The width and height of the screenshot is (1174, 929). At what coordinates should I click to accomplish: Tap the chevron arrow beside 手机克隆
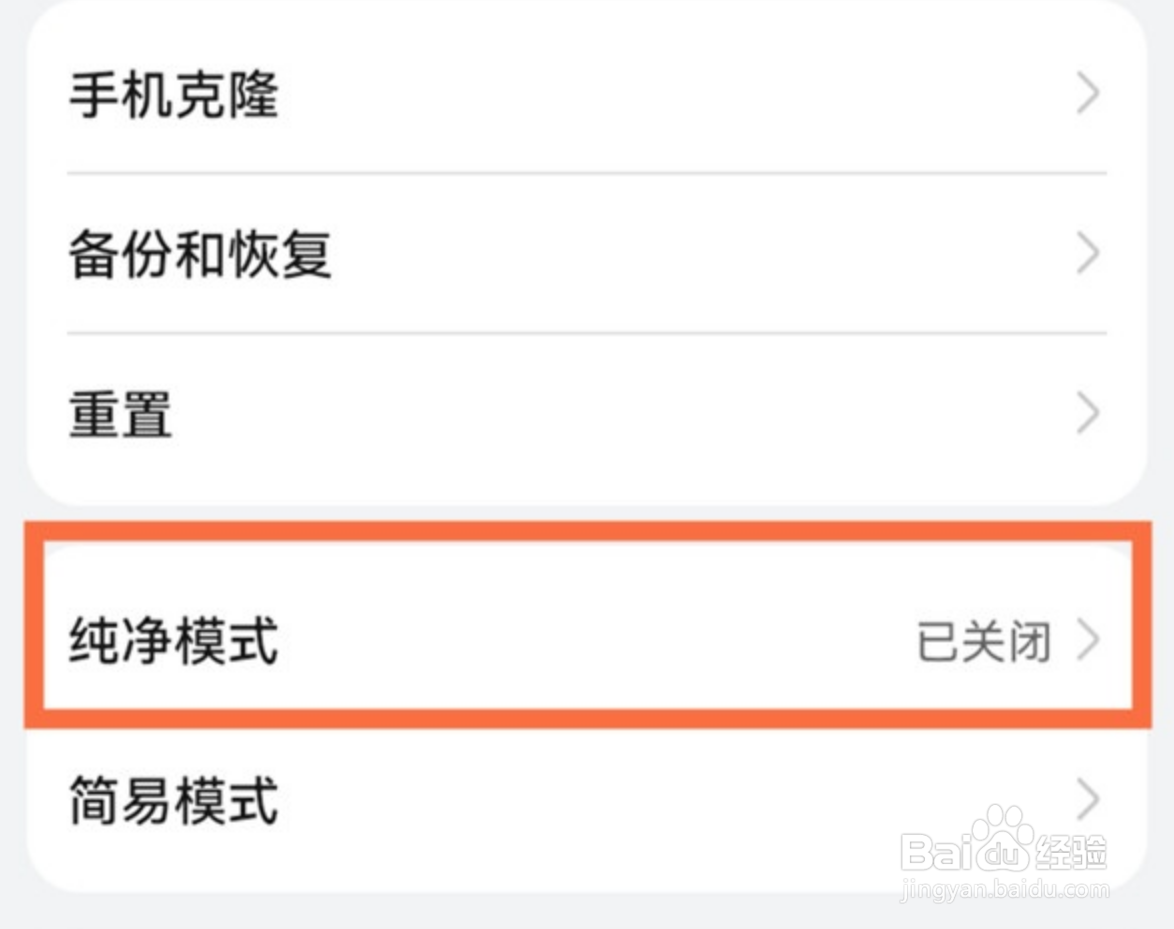click(x=1088, y=96)
